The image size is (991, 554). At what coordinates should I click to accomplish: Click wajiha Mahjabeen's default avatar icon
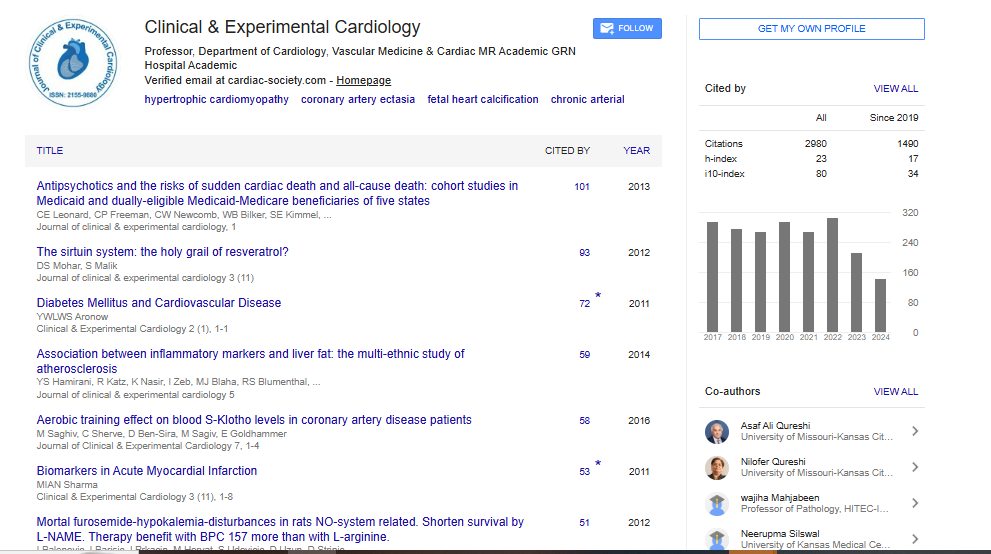717,503
